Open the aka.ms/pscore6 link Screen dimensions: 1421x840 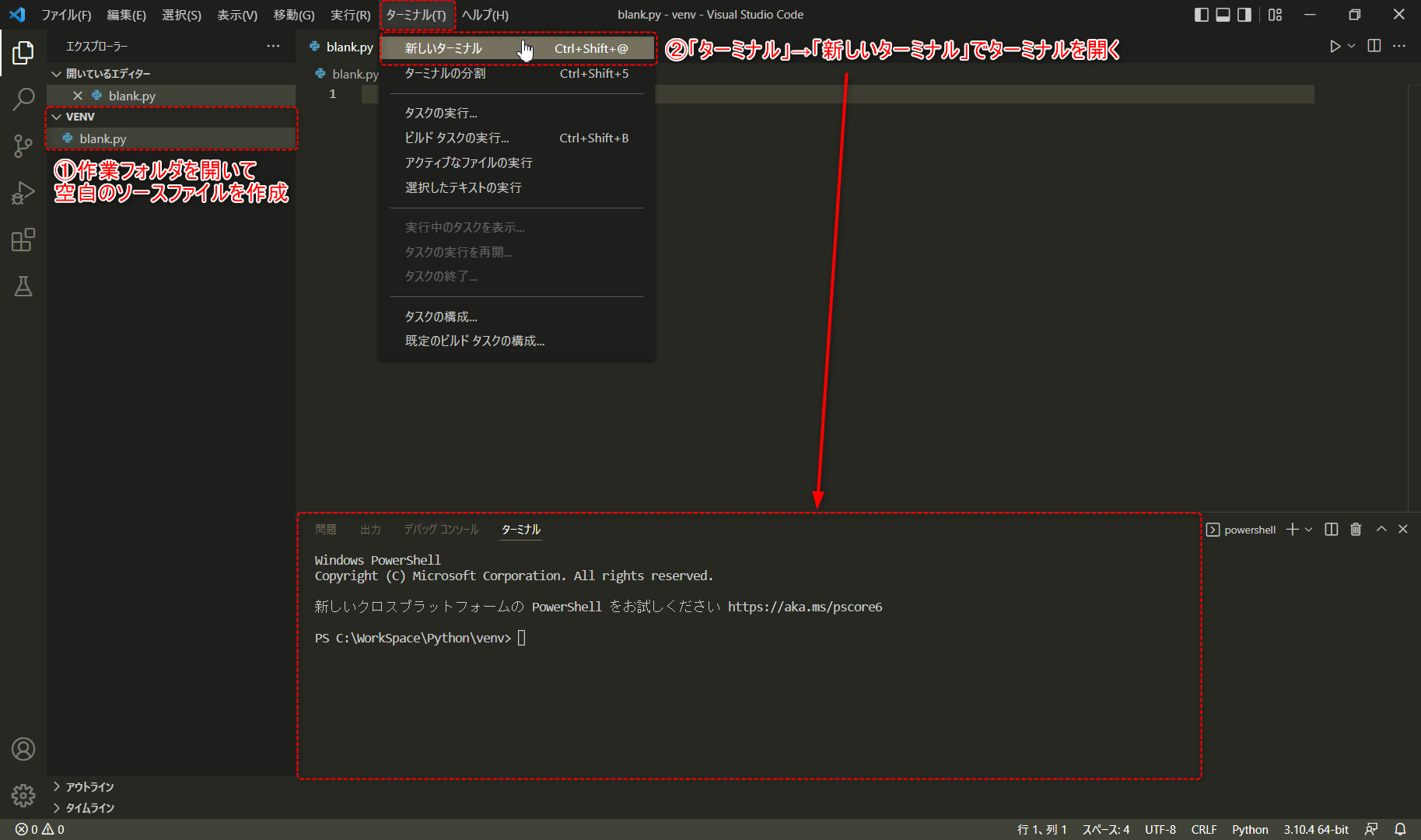805,607
